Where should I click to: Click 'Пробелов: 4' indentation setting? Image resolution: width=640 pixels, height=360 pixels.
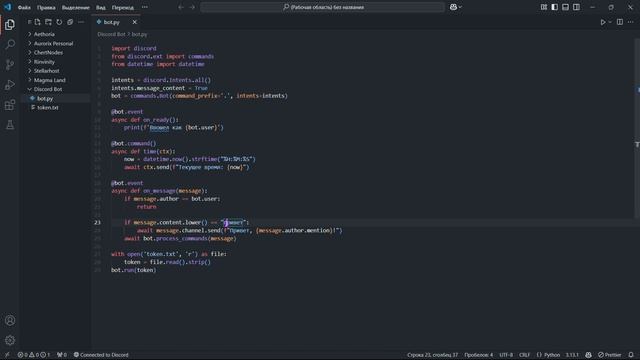pos(478,355)
